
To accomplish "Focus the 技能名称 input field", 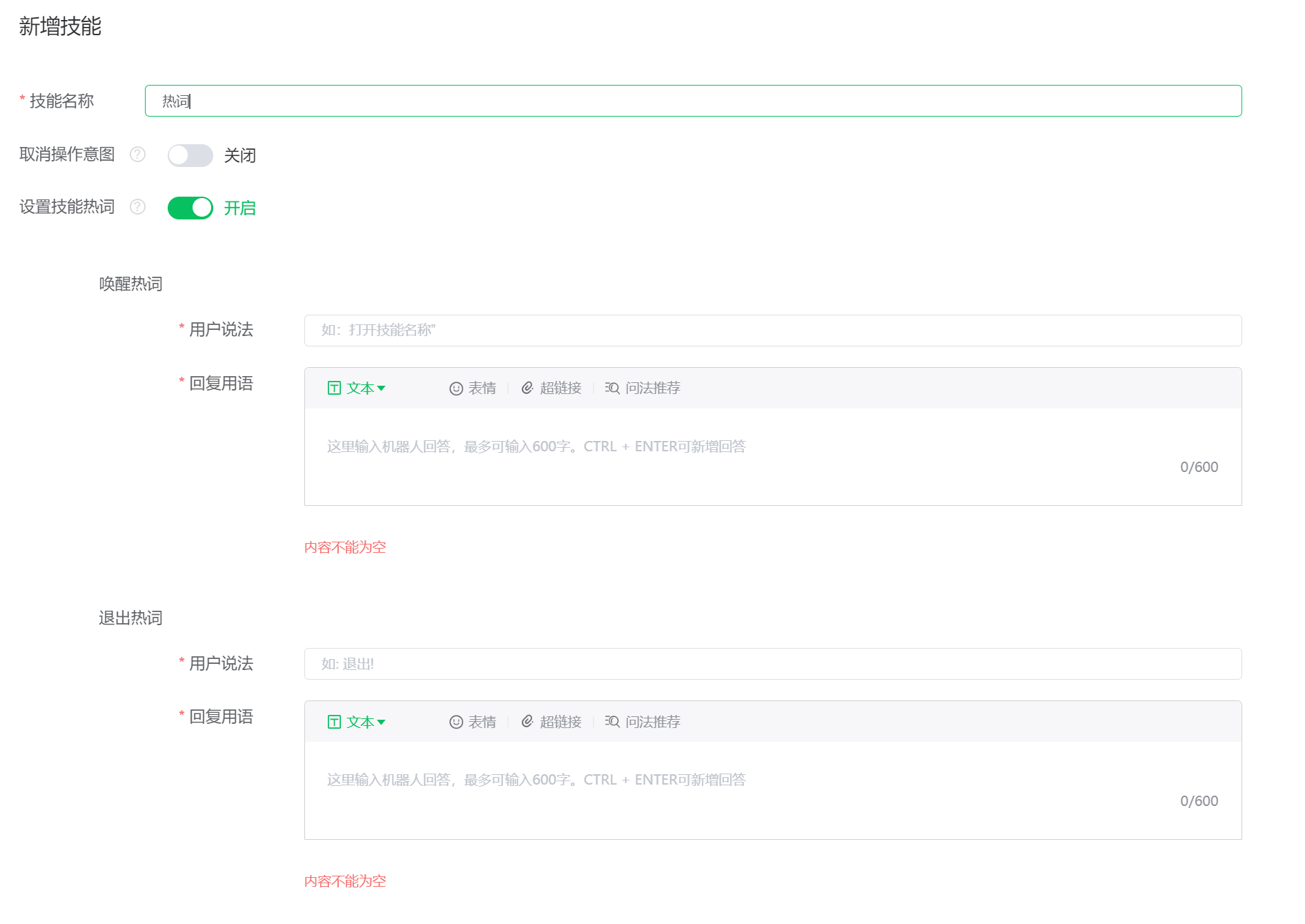I will tap(693, 101).
